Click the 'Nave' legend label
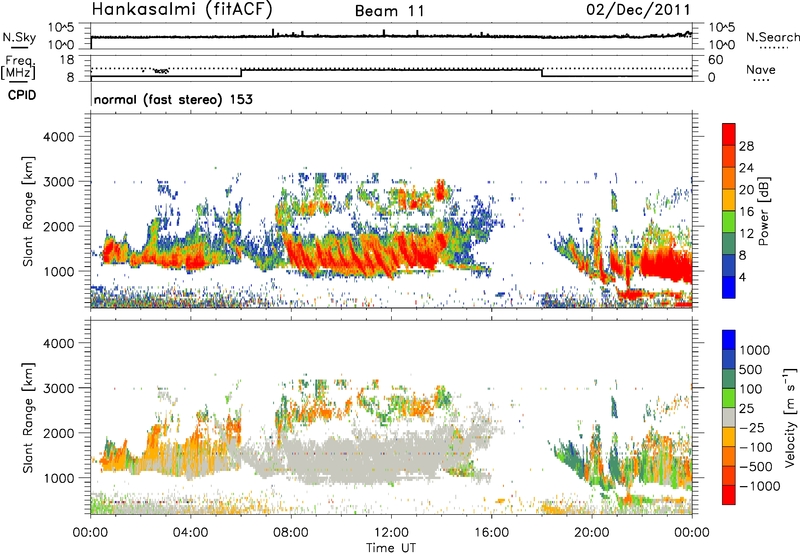This screenshot has width=800, height=554. (761, 69)
